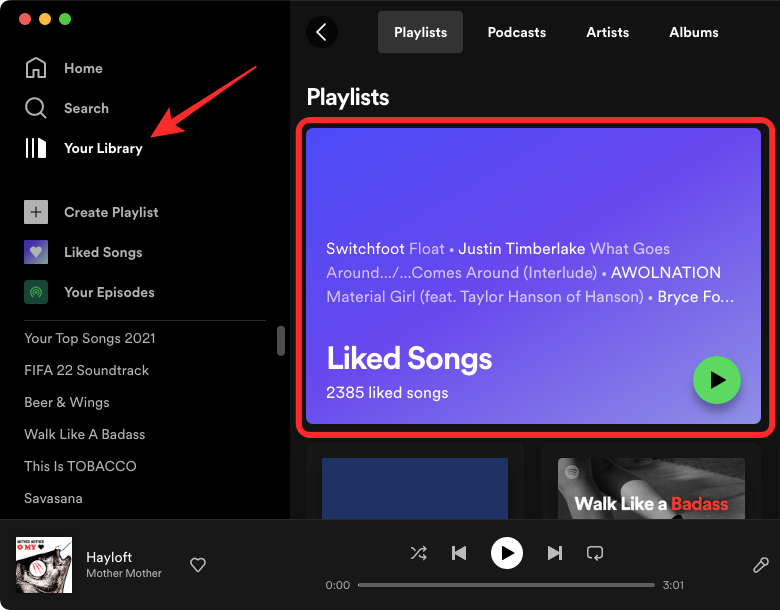780x610 pixels.
Task: Play Liked Songs with green play button
Action: (717, 380)
